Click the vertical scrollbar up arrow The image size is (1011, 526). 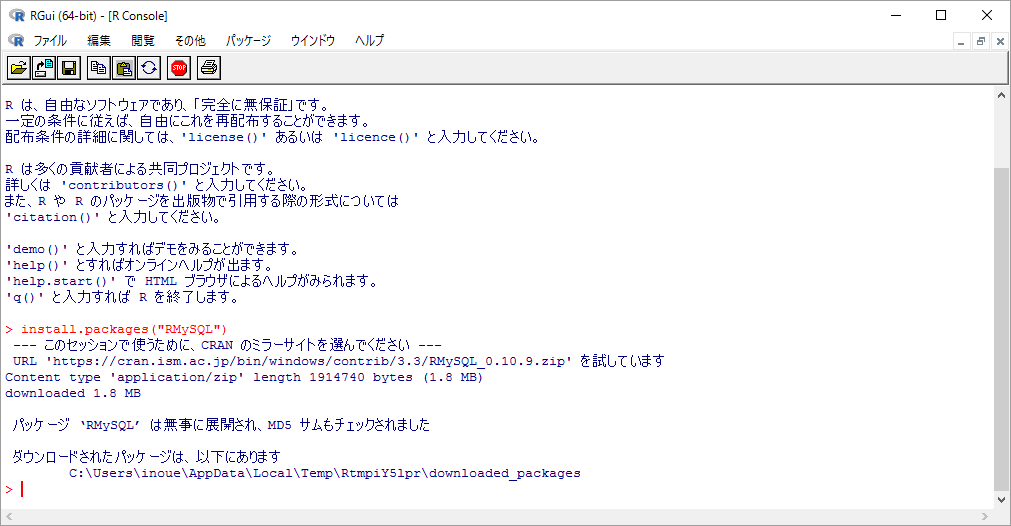coord(1001,95)
